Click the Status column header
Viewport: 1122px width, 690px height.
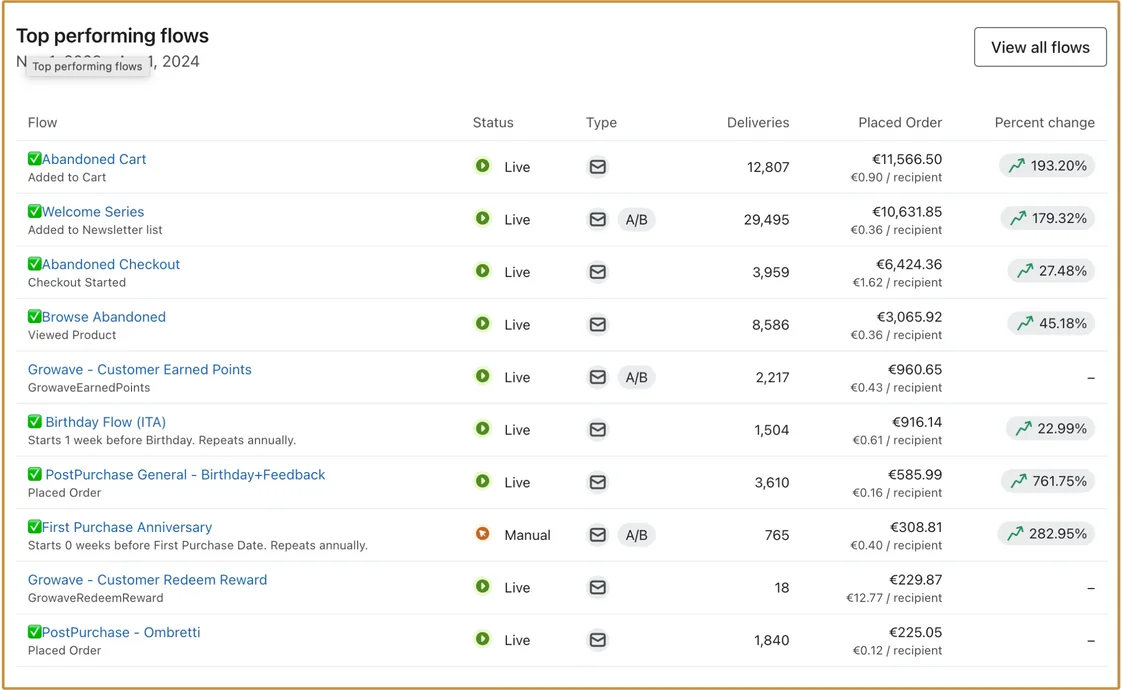tap(493, 122)
